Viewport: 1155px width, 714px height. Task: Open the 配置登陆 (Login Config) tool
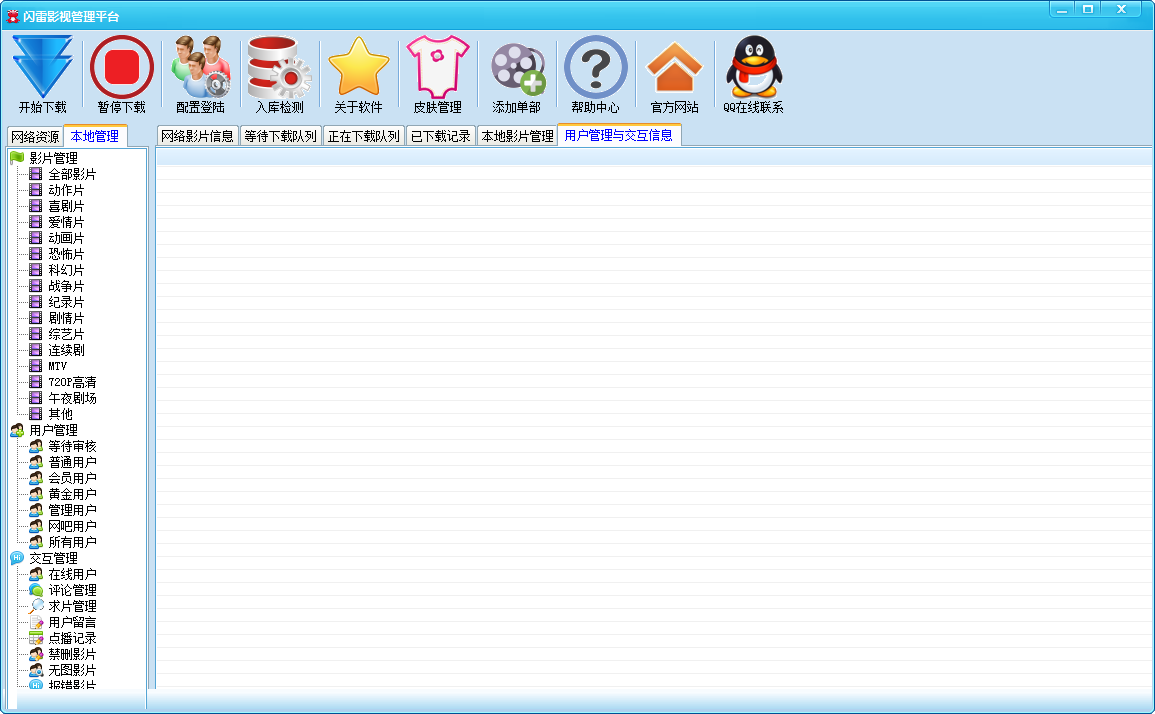click(199, 70)
